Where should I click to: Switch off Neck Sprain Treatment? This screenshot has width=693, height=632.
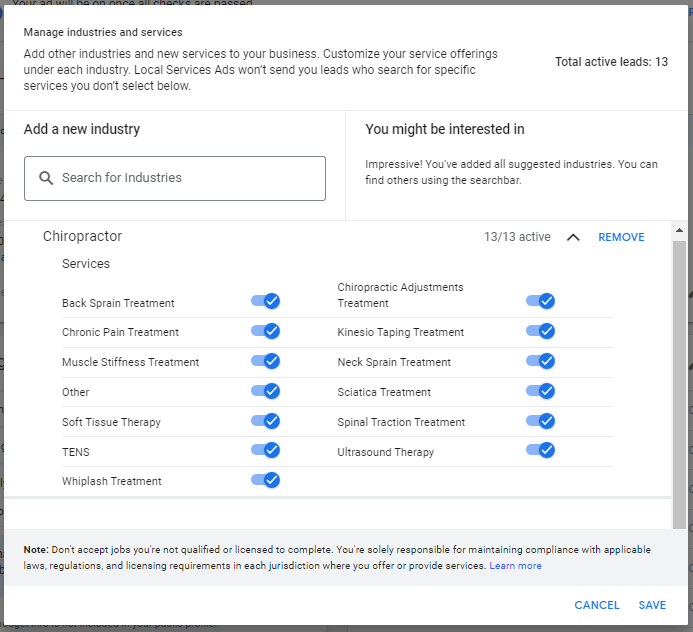click(x=540, y=362)
